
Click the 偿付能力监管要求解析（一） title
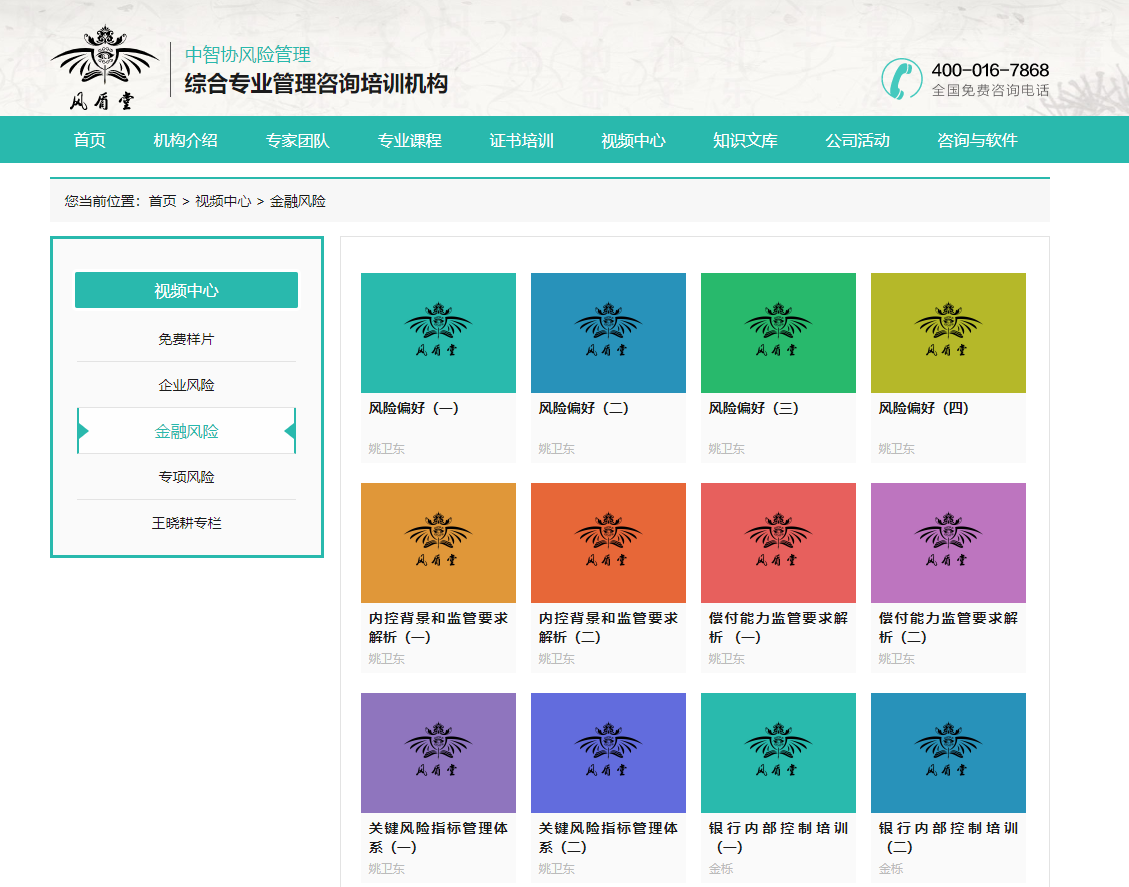(778, 628)
